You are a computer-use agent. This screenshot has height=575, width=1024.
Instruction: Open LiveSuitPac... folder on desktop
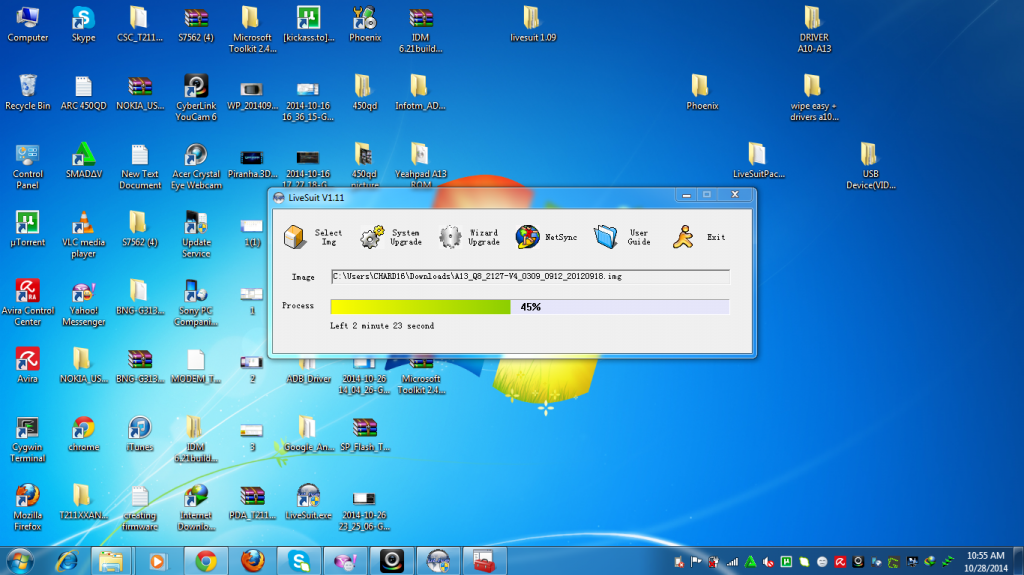coord(758,160)
